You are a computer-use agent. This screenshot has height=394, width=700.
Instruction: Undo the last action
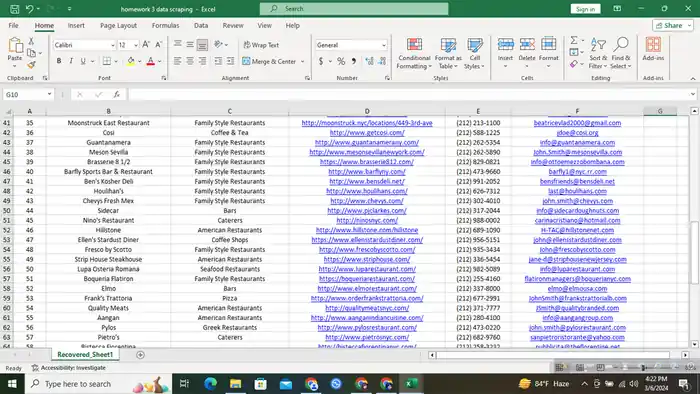(29, 8)
